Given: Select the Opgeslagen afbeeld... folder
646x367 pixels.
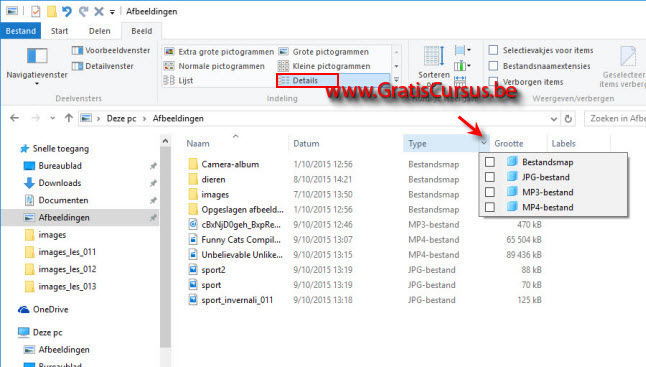Looking at the screenshot, I should point(242,210).
